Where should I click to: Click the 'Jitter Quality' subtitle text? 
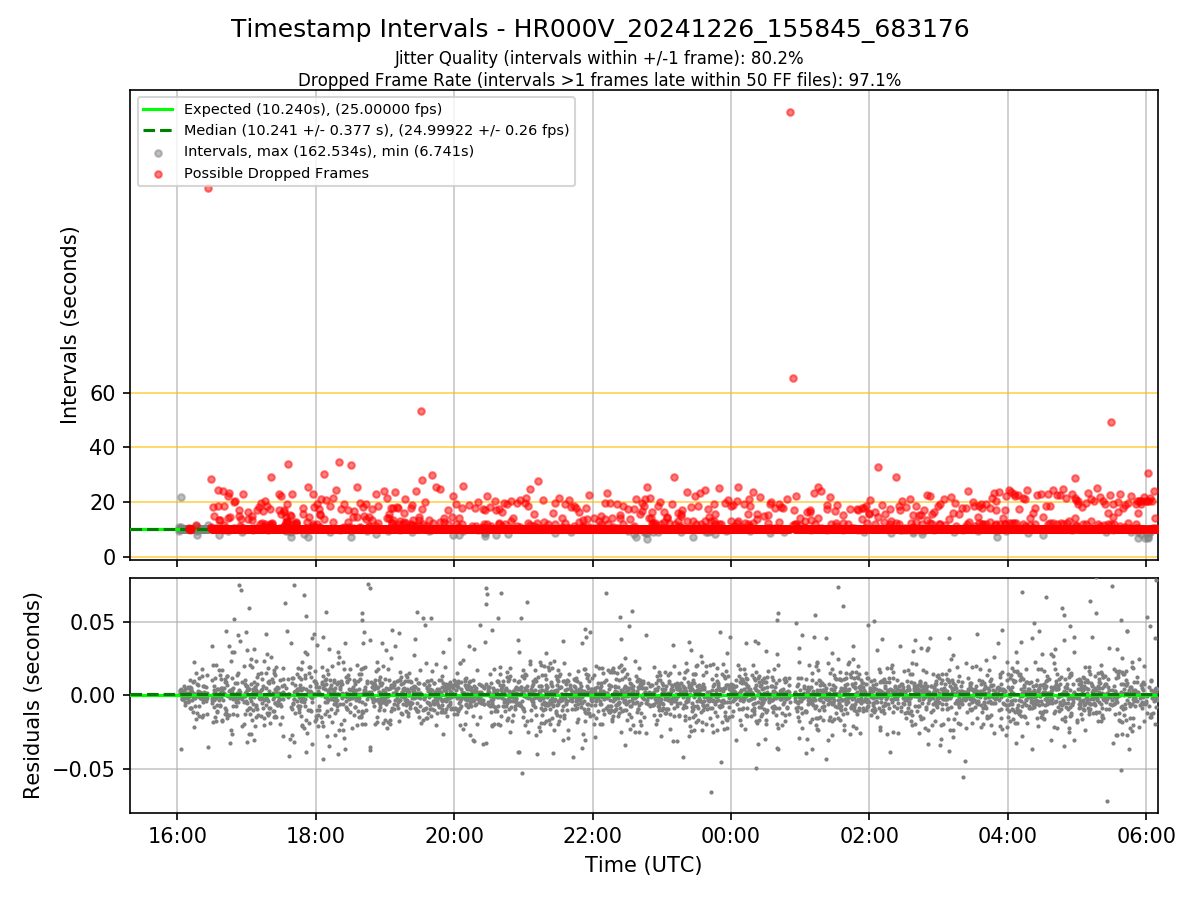[x=599, y=58]
